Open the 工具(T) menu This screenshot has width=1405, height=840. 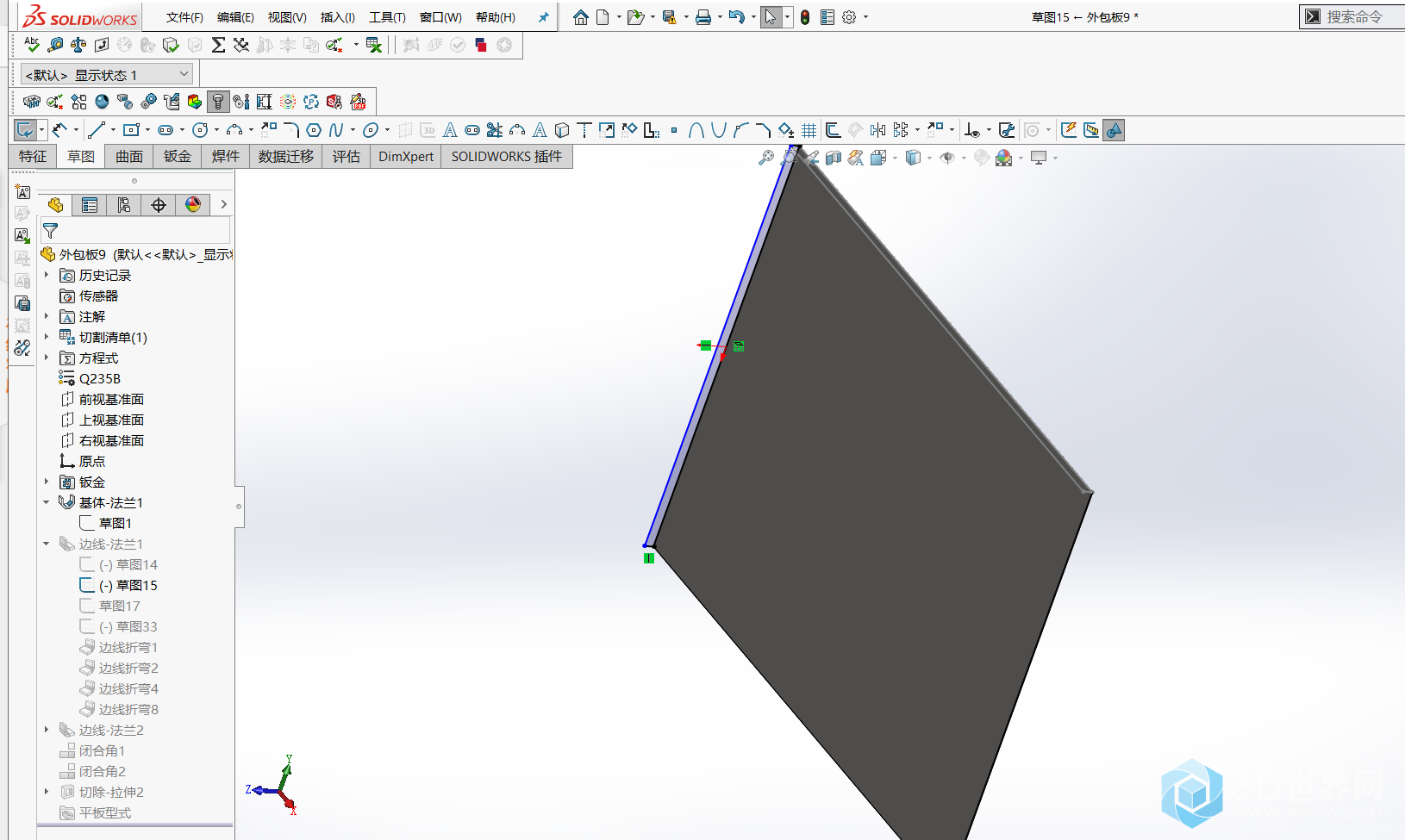click(387, 17)
